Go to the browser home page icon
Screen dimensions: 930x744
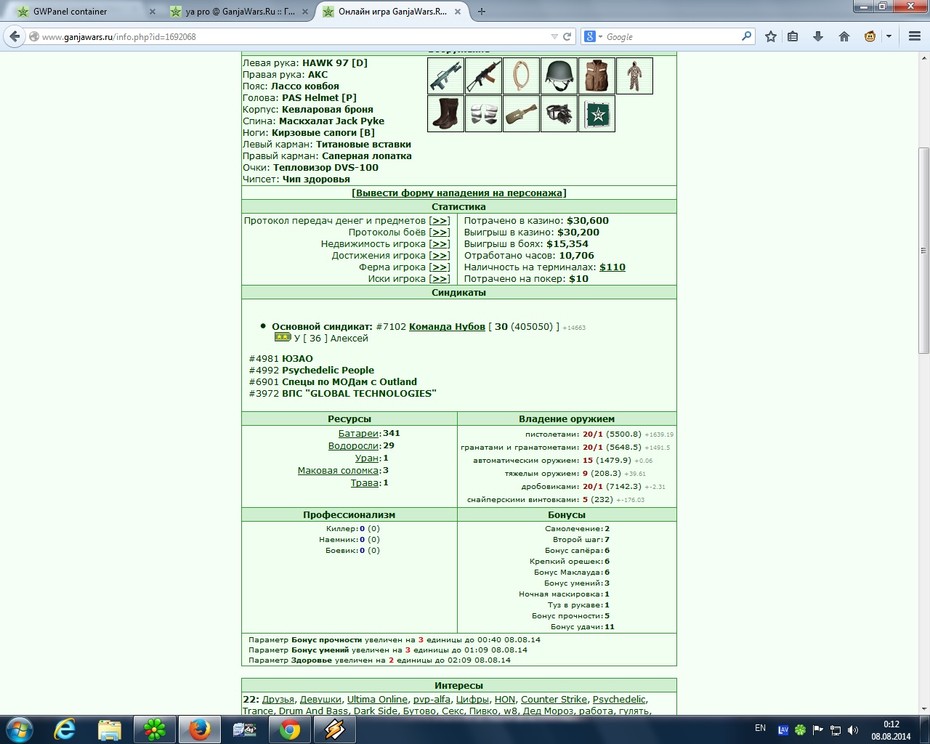(844, 36)
